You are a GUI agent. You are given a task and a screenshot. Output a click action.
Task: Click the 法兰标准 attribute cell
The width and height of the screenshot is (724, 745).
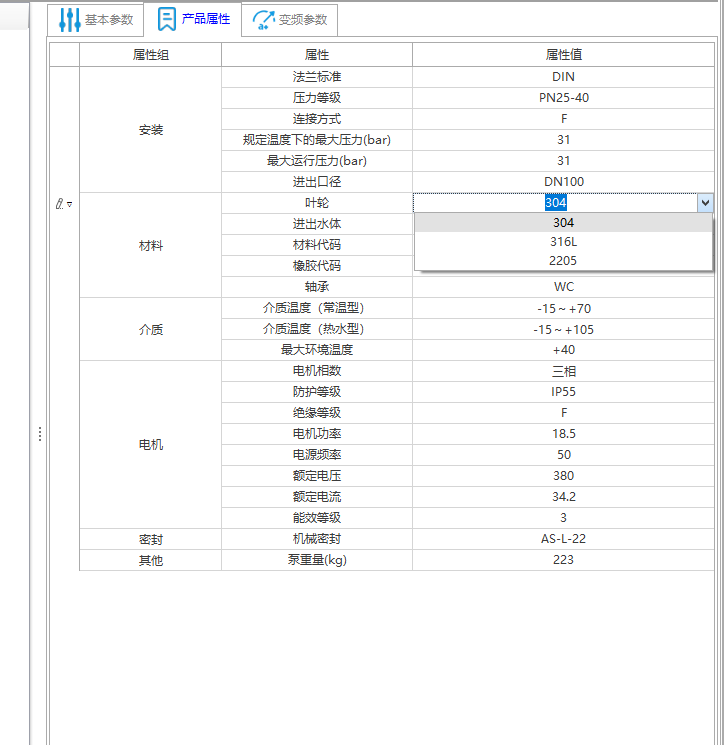[x=317, y=77]
